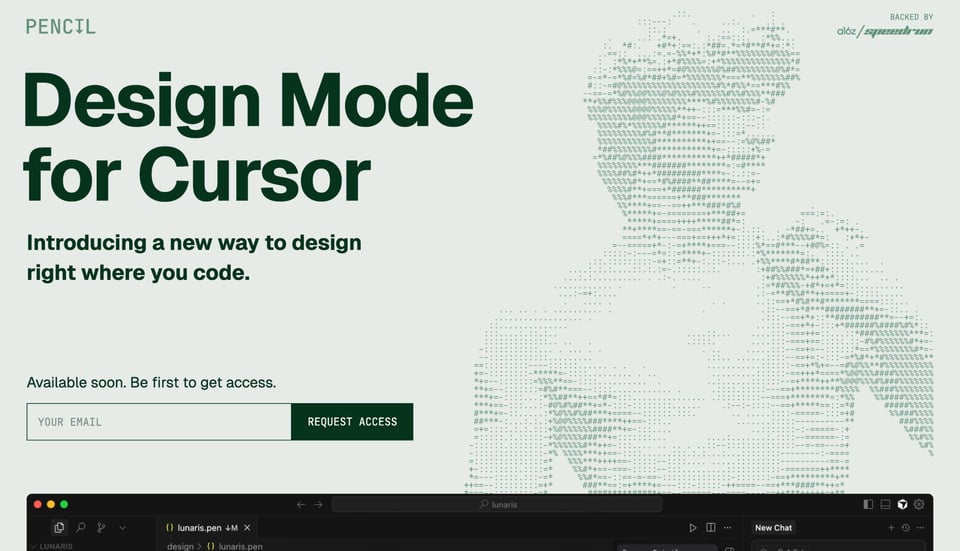The image size is (960, 551).
Task: Open the Search magnifier in activity bar
Action: pyautogui.click(x=81, y=527)
